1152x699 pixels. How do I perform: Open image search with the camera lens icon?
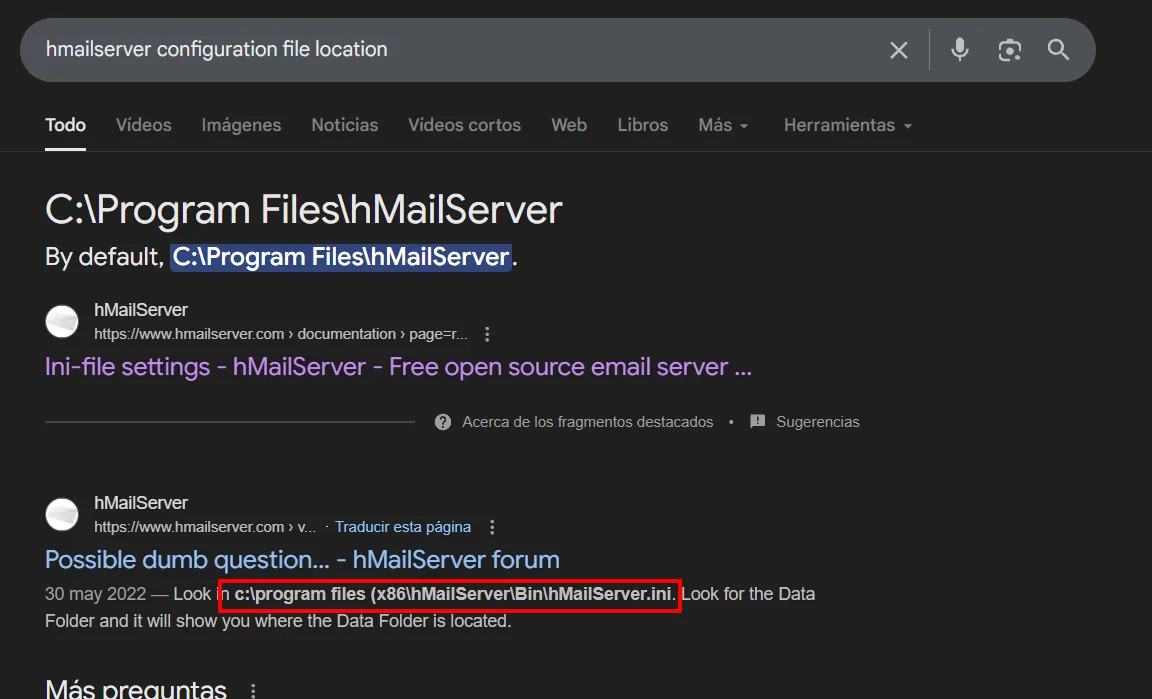1009,50
